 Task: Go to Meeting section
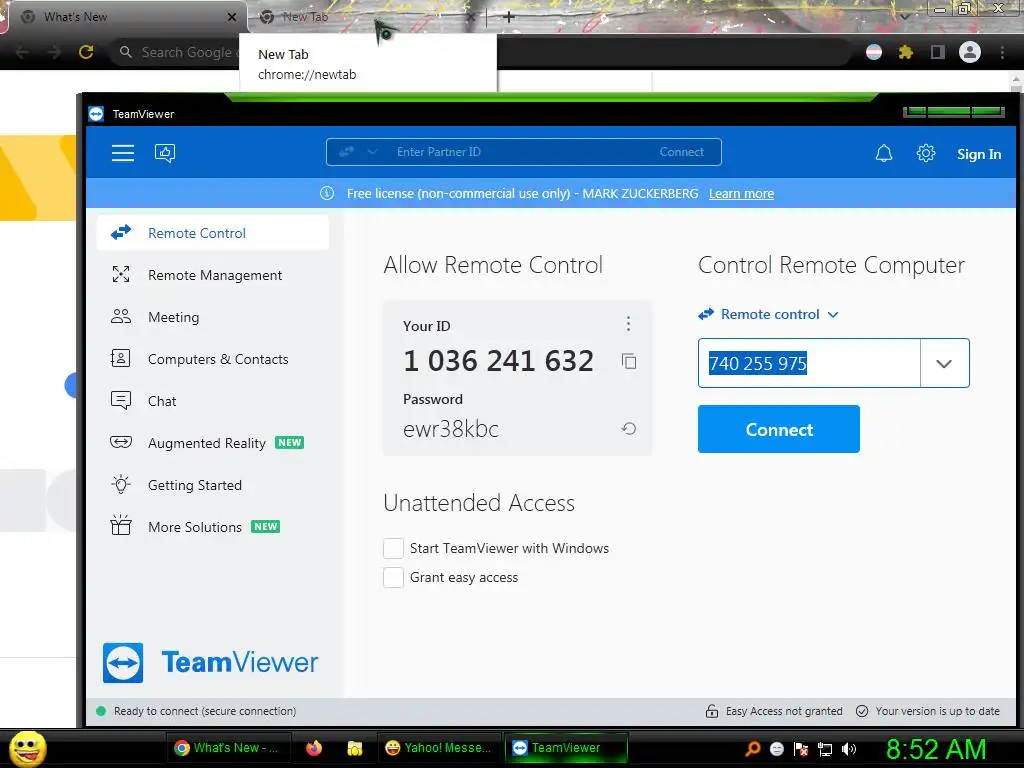[x=213, y=317]
